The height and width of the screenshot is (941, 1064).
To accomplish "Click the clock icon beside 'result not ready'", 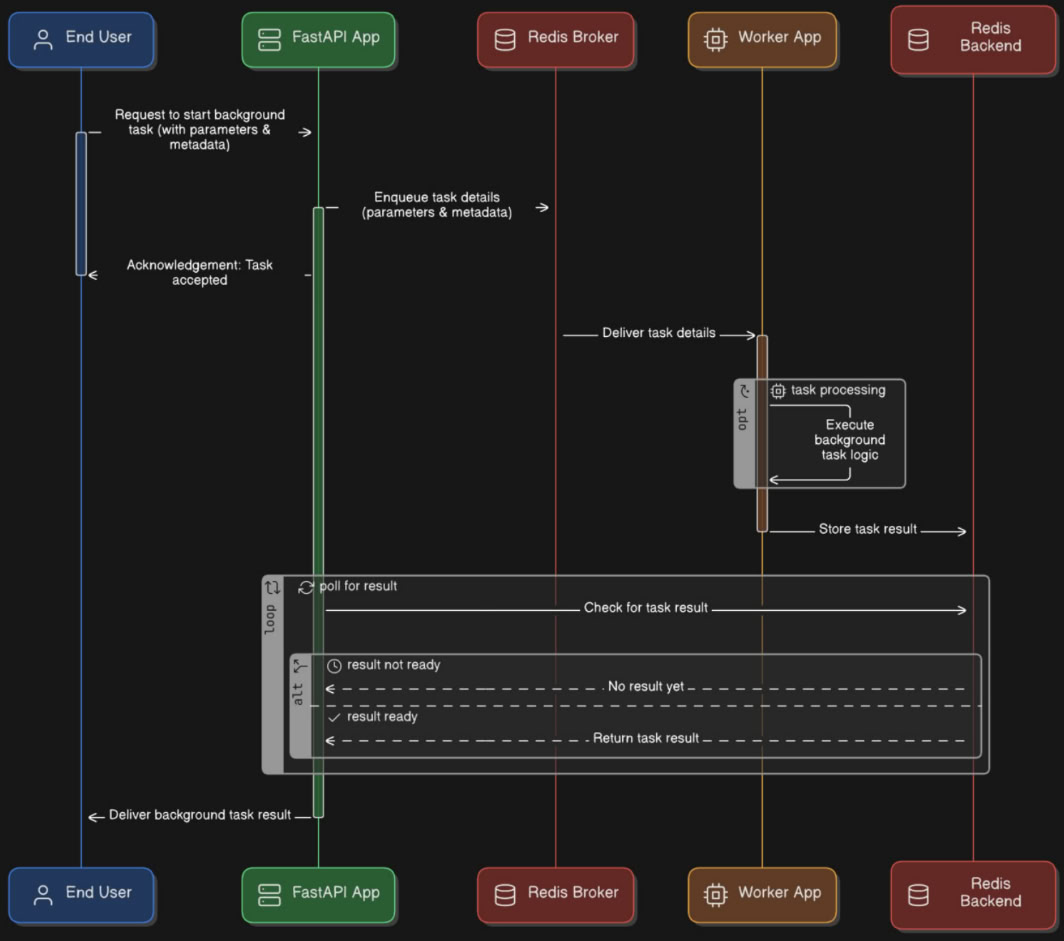I will [x=334, y=666].
